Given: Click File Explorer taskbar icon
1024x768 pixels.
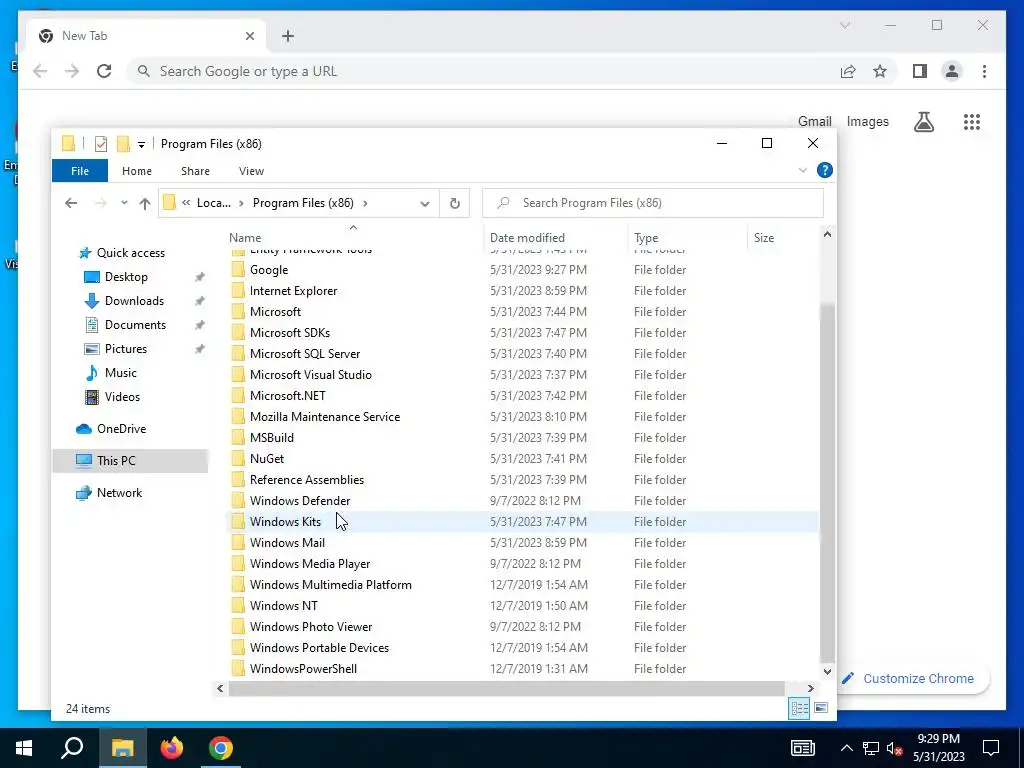Looking at the screenshot, I should pos(122,748).
